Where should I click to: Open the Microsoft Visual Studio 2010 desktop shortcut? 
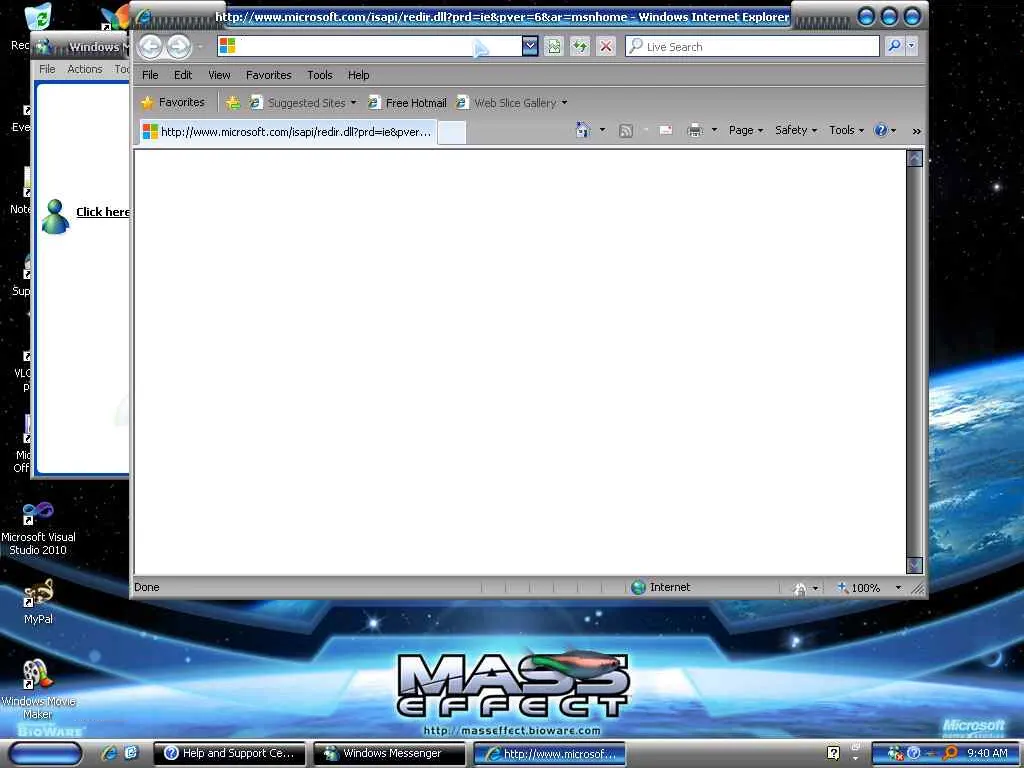[38, 529]
